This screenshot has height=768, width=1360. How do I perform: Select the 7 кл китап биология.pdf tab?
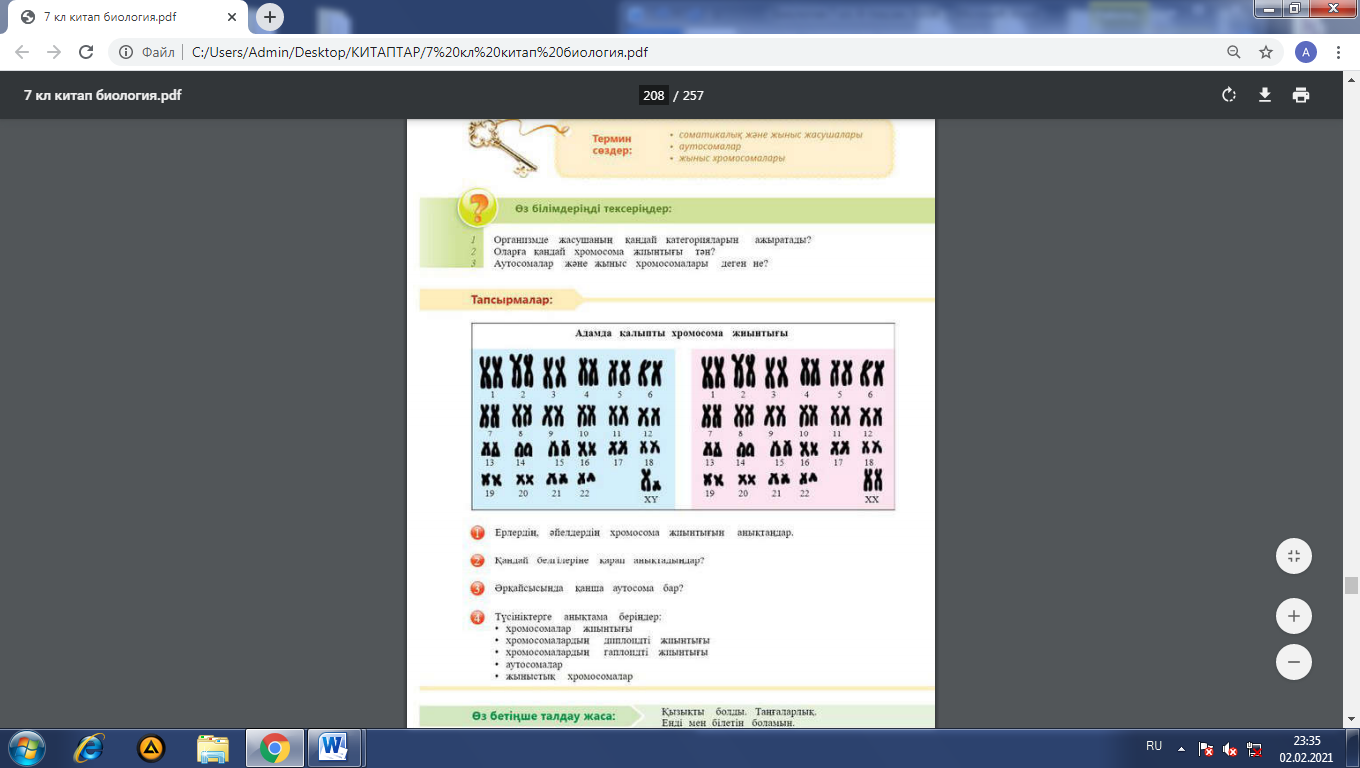(127, 18)
